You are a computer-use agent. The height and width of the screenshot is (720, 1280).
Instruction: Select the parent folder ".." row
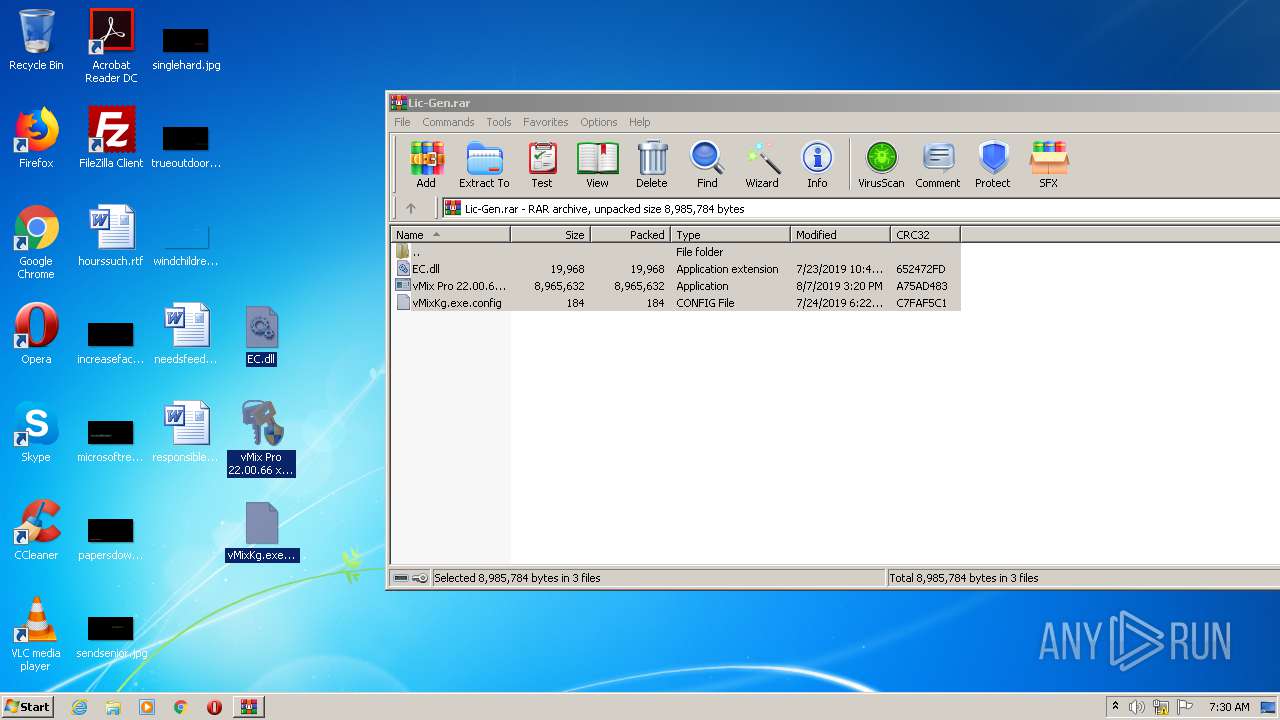[675, 252]
